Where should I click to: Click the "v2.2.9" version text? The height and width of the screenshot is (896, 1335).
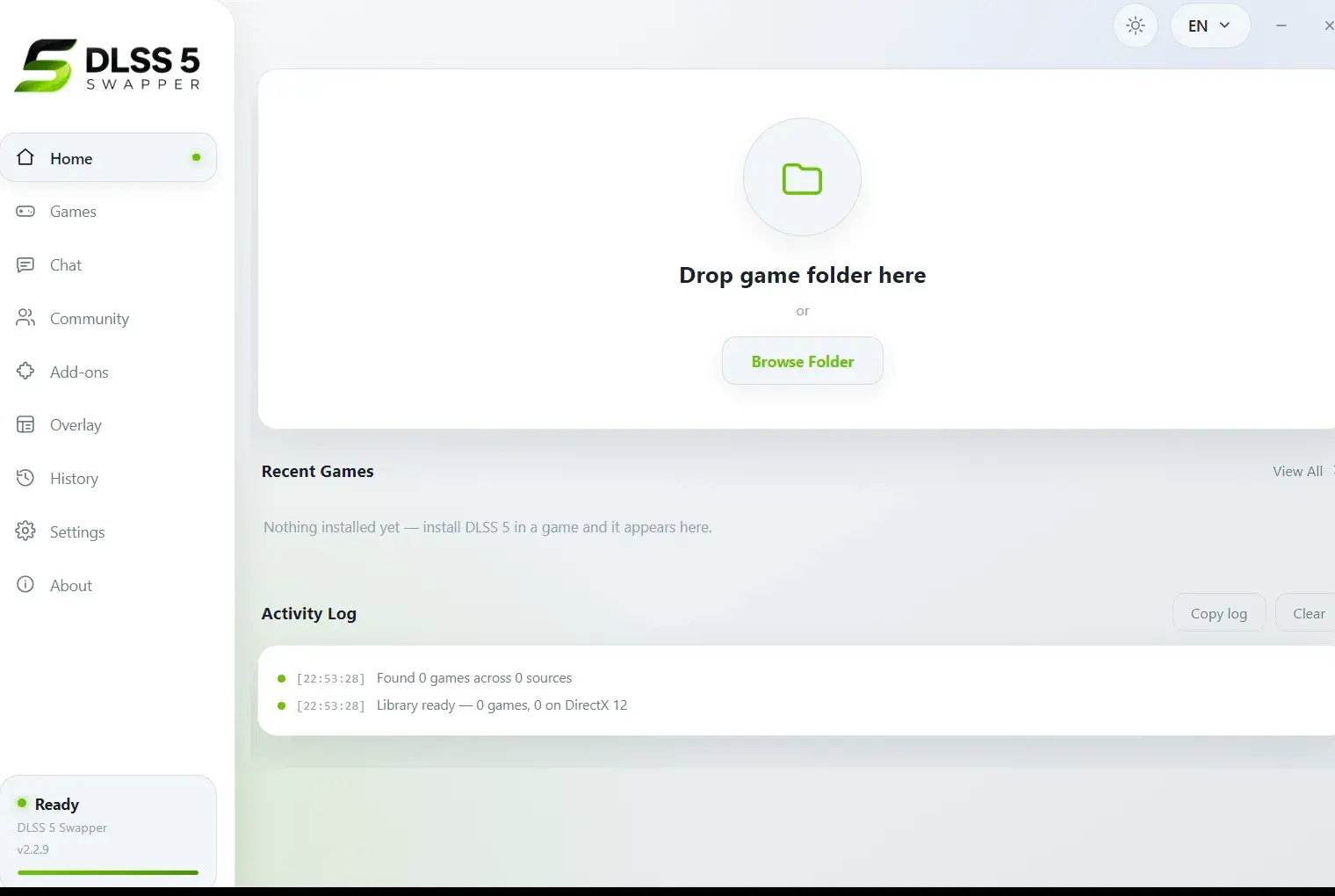(33, 849)
